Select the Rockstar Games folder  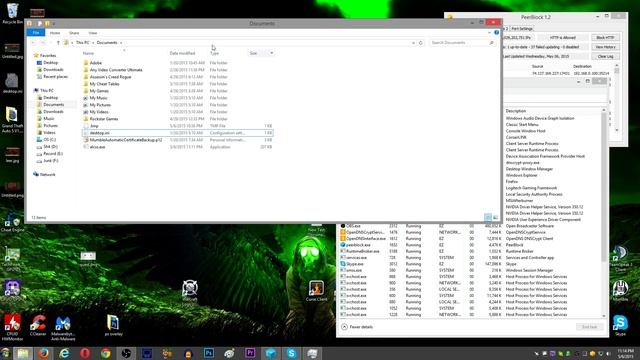tap(104, 119)
